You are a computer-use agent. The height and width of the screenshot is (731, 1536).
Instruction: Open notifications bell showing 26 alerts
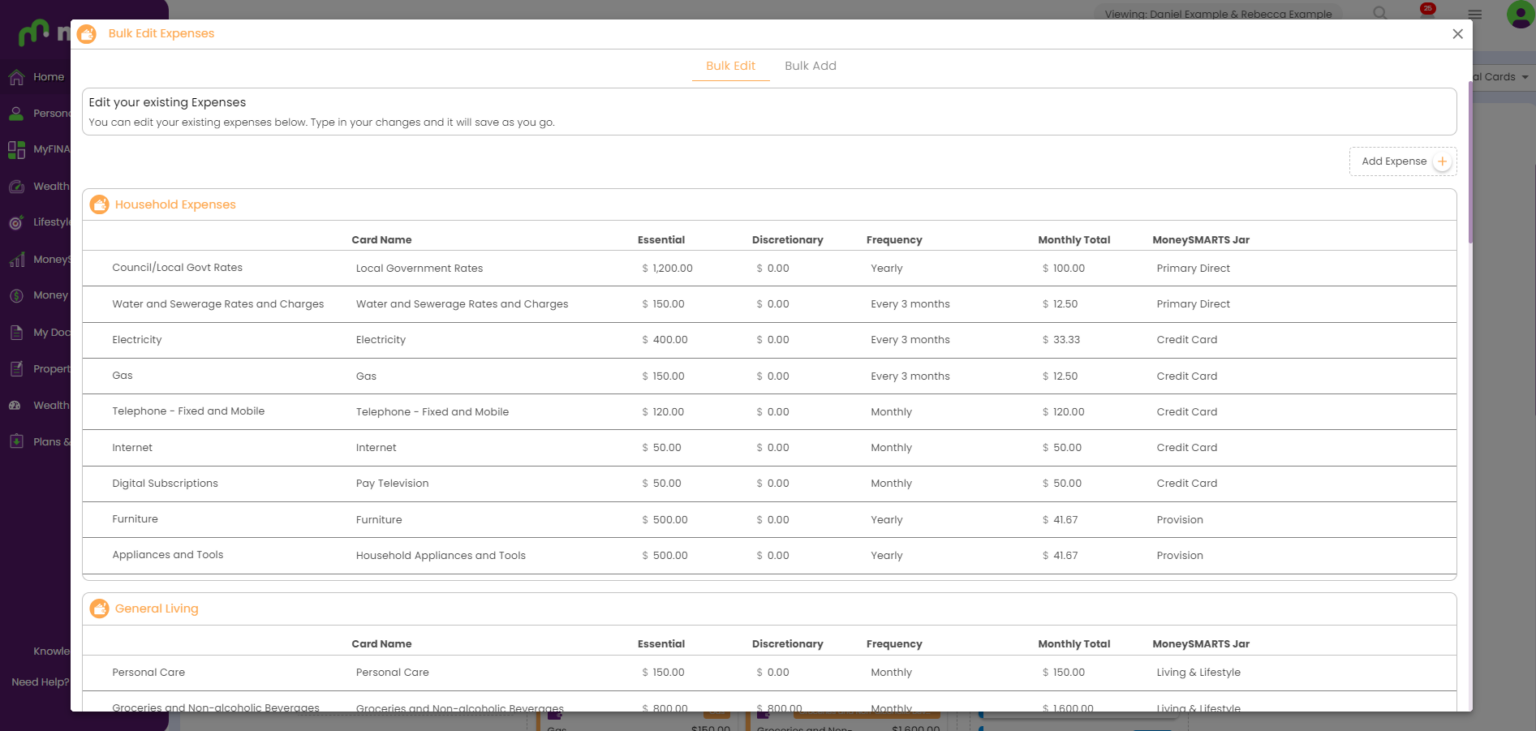coord(1427,13)
